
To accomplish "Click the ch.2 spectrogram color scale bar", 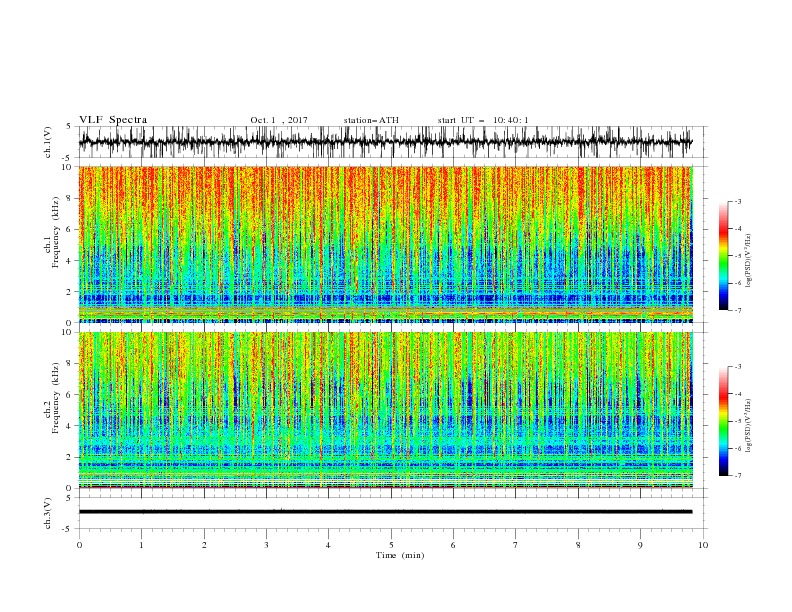I will click(x=723, y=421).
